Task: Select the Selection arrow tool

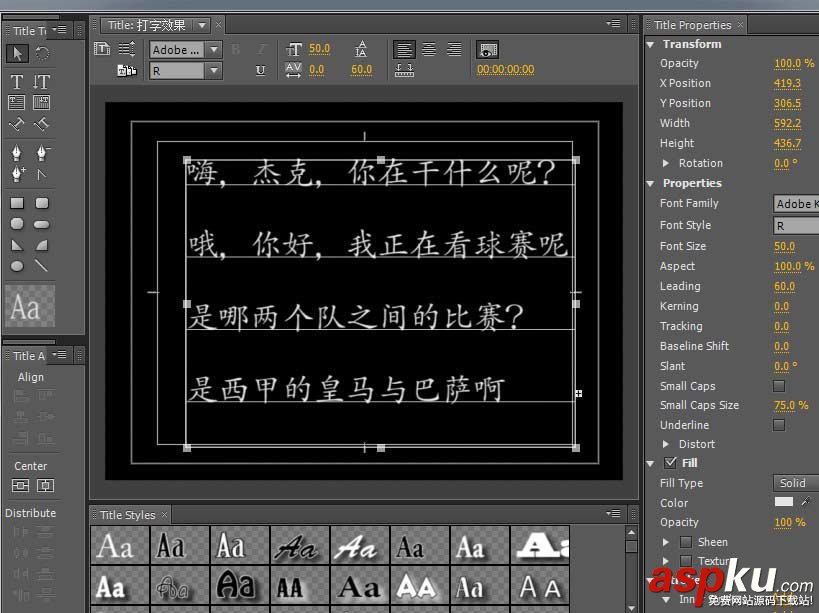Action: pos(17,54)
